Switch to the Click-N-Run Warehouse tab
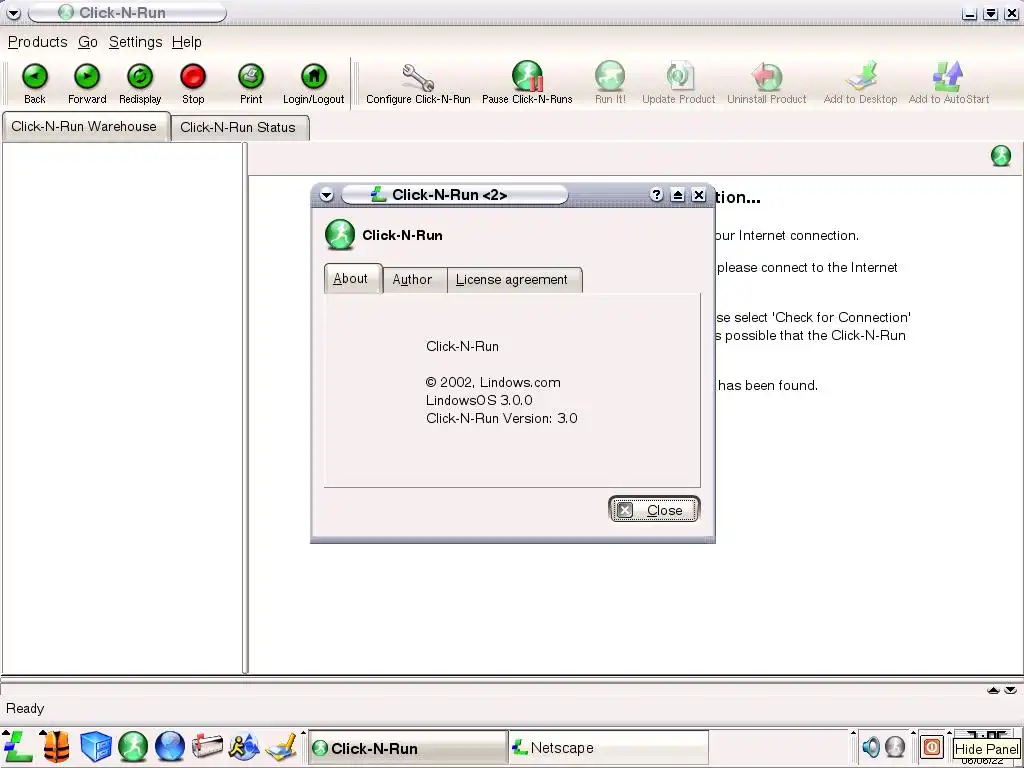 [x=86, y=127]
